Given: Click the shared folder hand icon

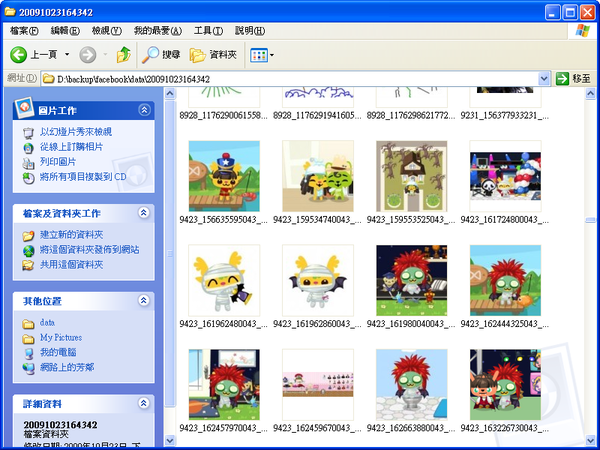Looking at the screenshot, I should point(28,266).
